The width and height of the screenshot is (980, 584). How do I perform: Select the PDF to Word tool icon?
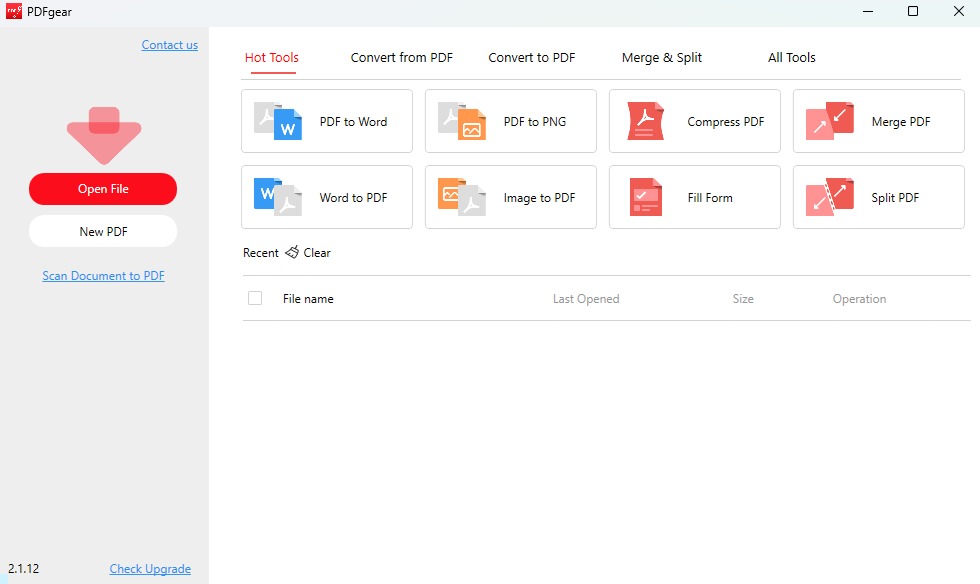point(277,121)
